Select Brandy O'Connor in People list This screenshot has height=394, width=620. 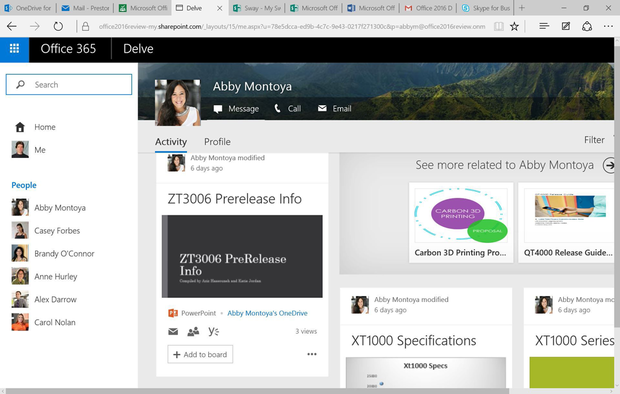tap(53, 254)
